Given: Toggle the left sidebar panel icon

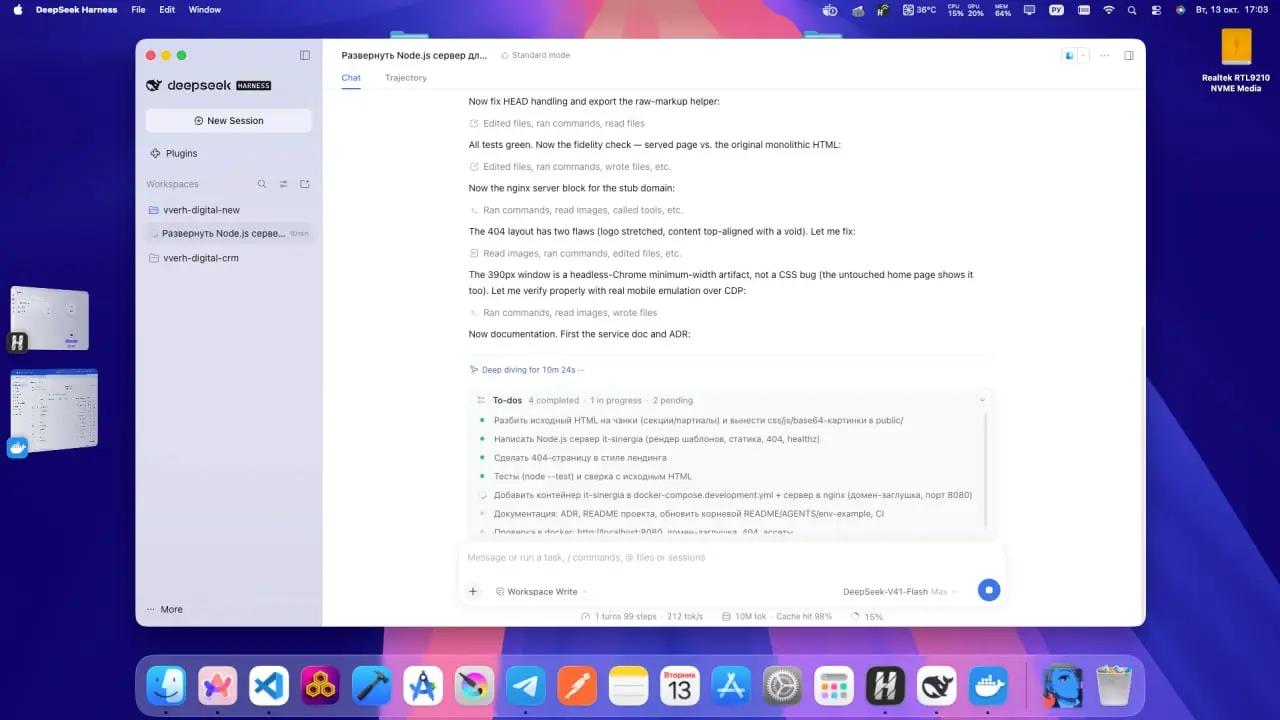Looking at the screenshot, I should point(305,55).
